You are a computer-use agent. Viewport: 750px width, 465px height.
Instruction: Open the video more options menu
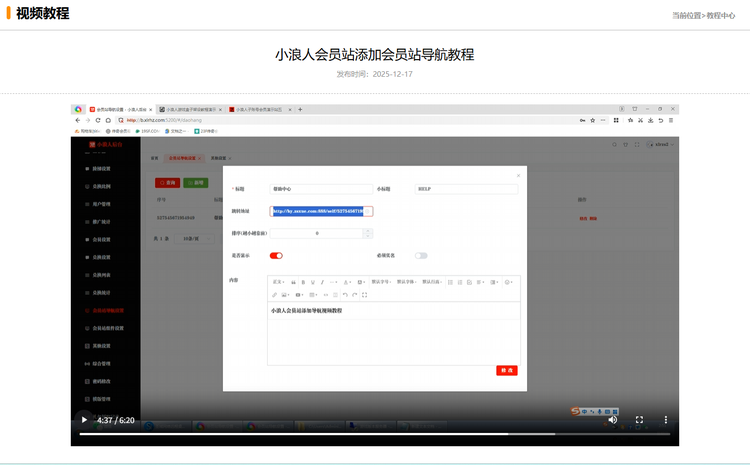point(666,420)
